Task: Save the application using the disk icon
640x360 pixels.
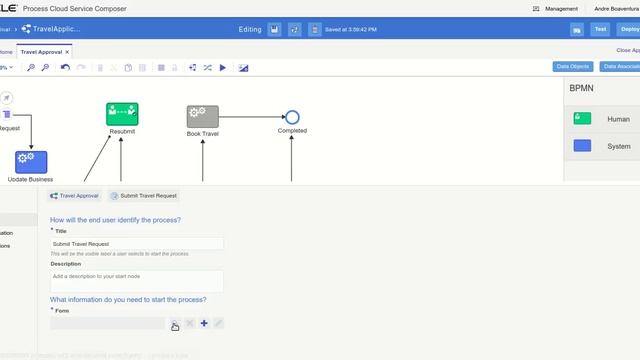Action: 274,29
